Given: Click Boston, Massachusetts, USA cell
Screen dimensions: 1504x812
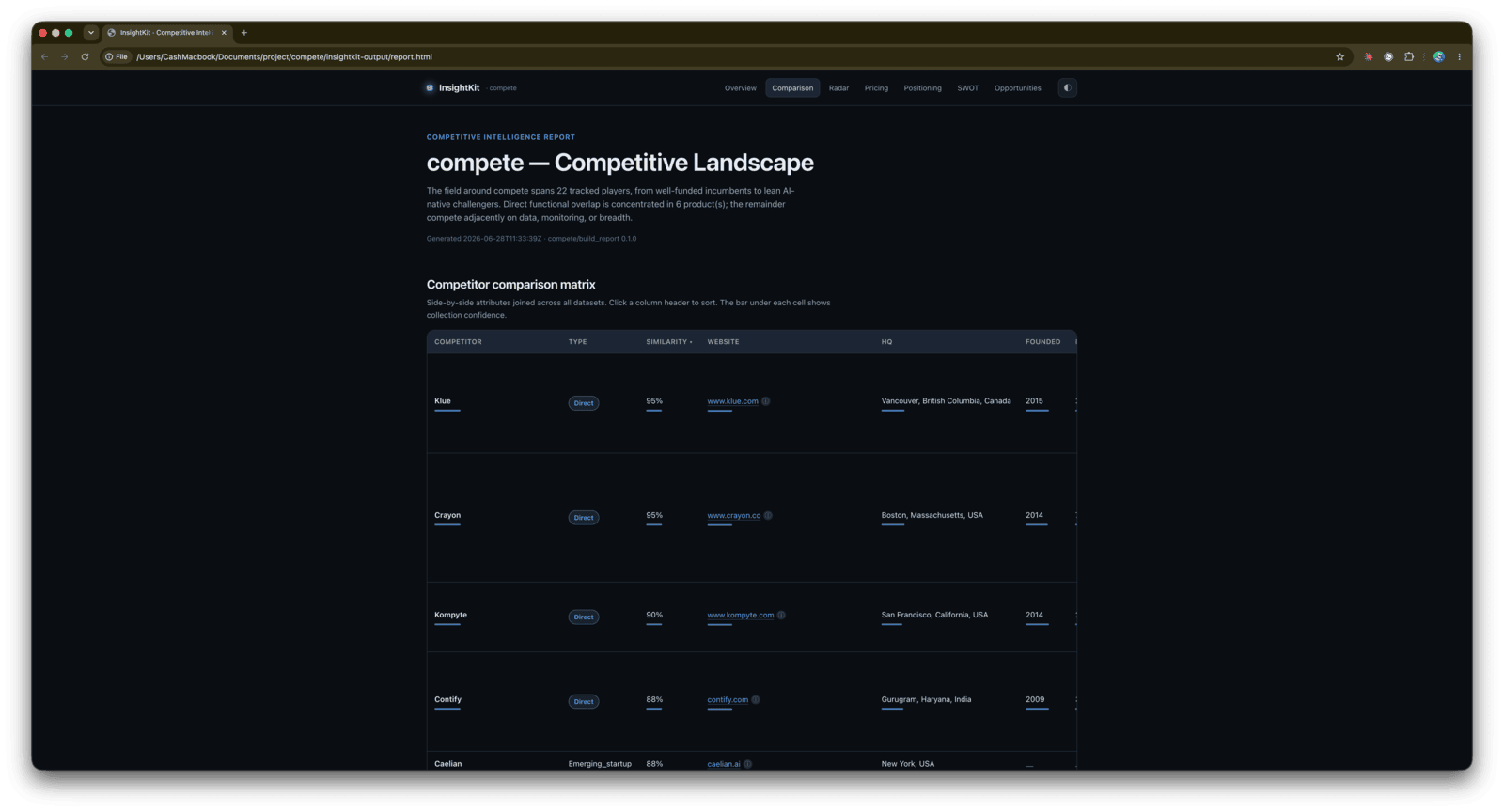Looking at the screenshot, I should point(932,516).
